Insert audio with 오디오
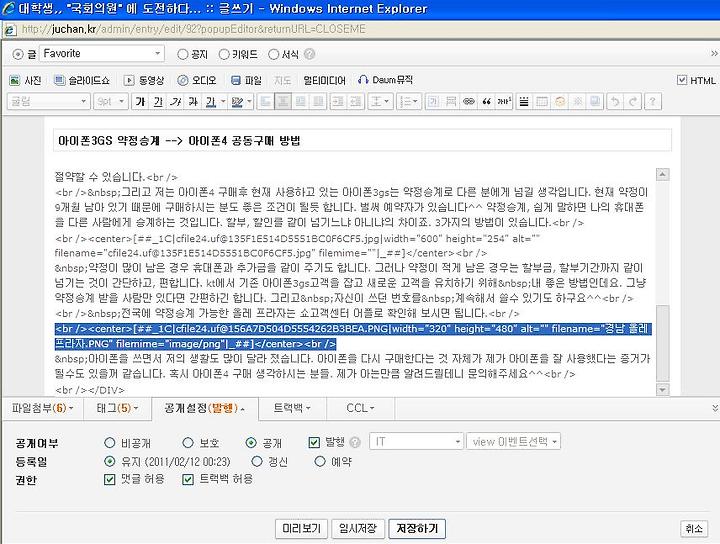Image resolution: width=720 pixels, height=544 pixels. click(197, 80)
